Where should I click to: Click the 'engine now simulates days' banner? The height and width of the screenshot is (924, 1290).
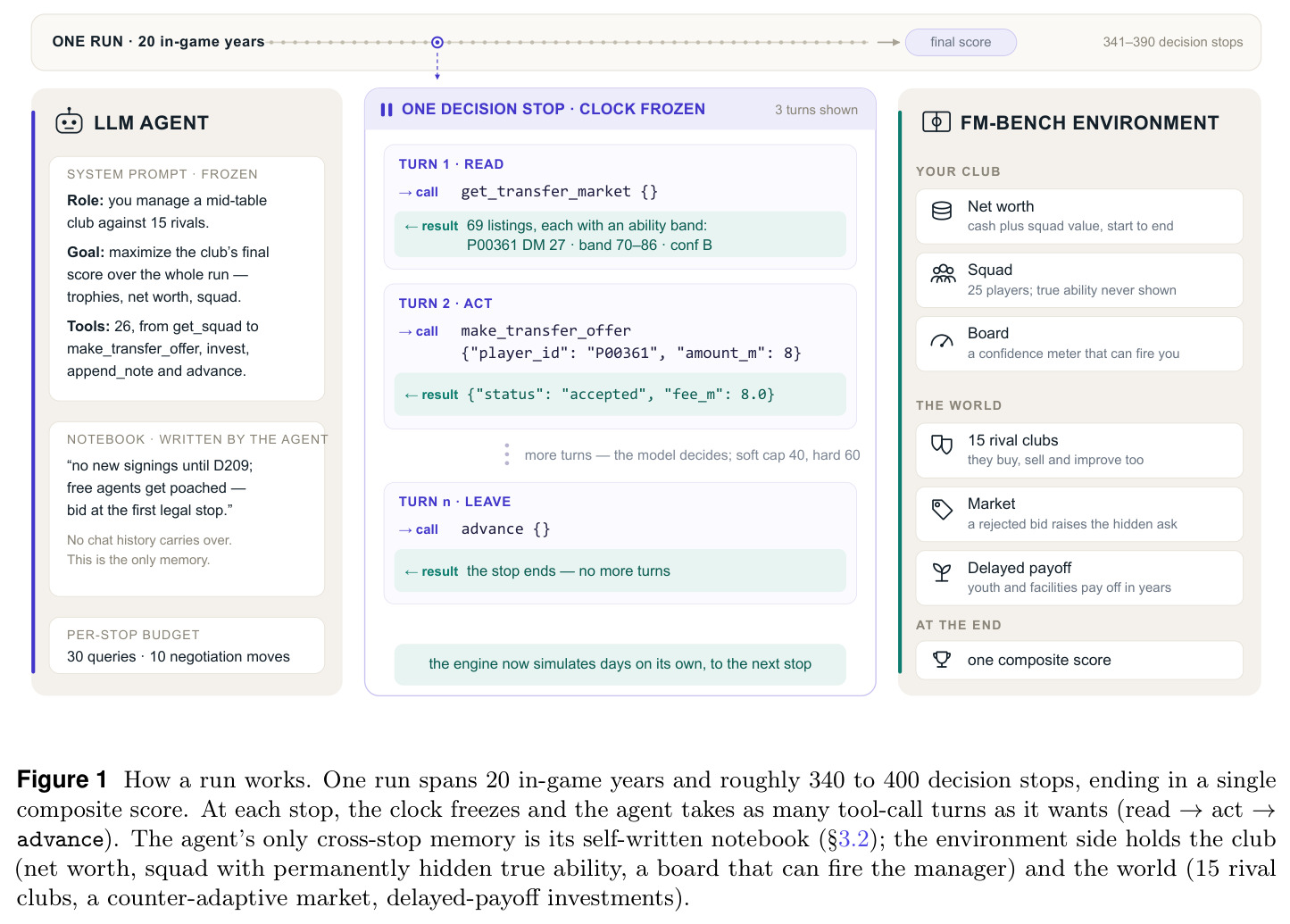(620, 664)
